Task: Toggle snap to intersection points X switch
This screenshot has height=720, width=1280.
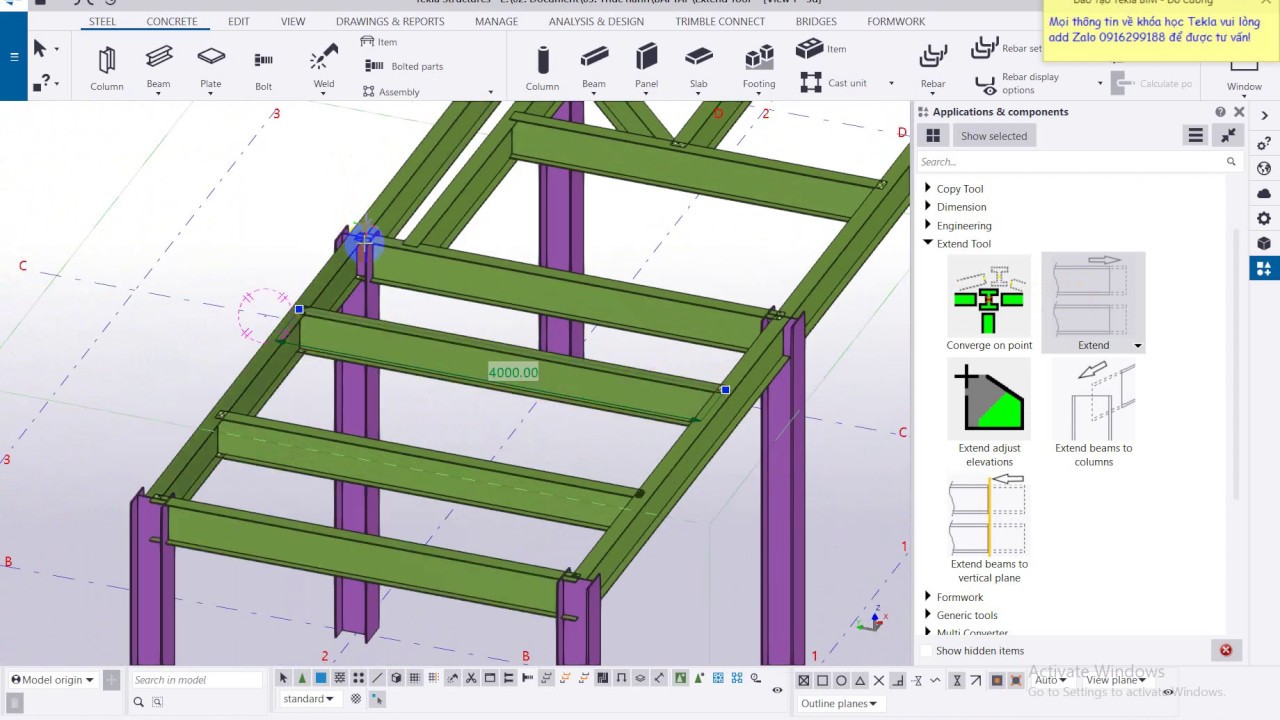Action: [879, 680]
